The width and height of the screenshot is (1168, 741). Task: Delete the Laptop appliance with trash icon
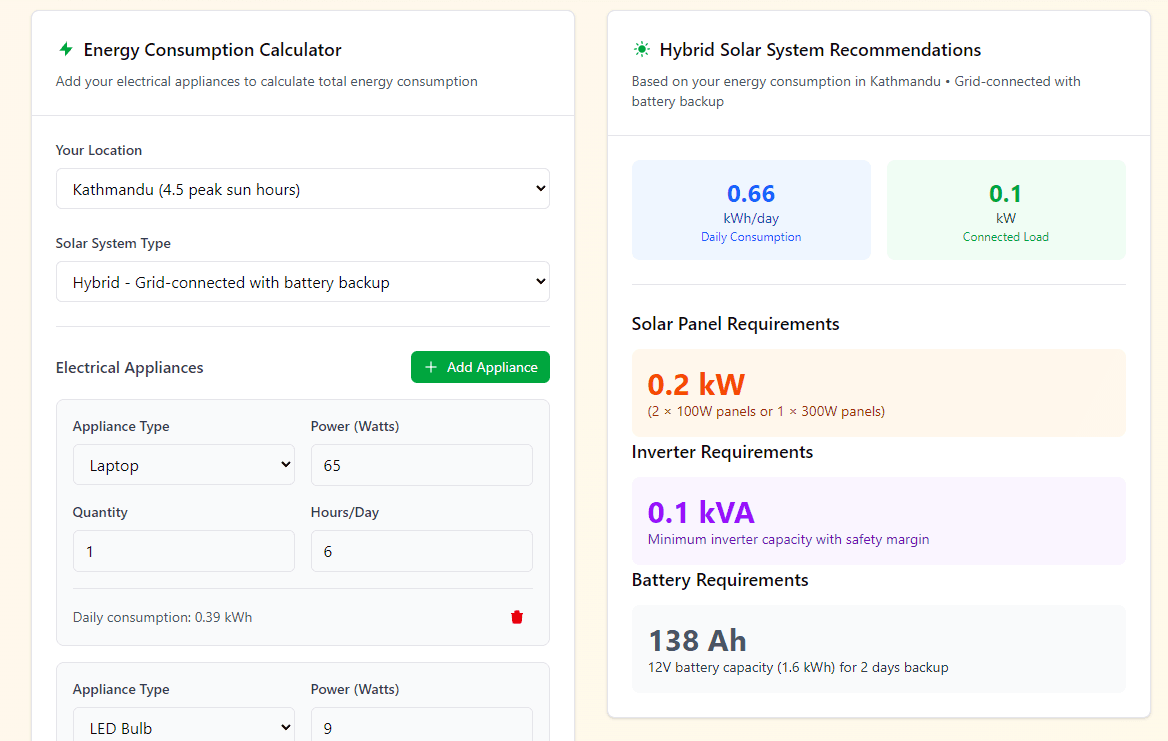(x=517, y=617)
